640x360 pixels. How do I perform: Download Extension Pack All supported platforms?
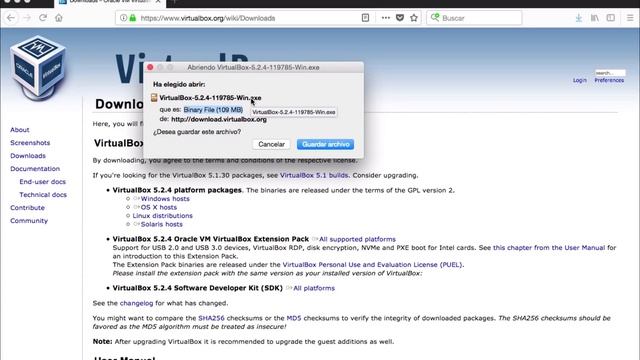click(357, 239)
